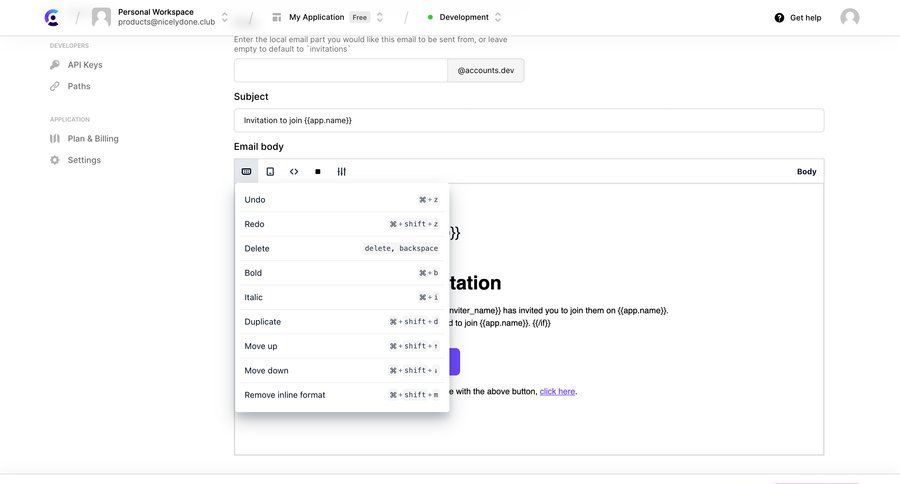Open the user profile avatar at top right
The height and width of the screenshot is (484, 900).
tap(849, 17)
